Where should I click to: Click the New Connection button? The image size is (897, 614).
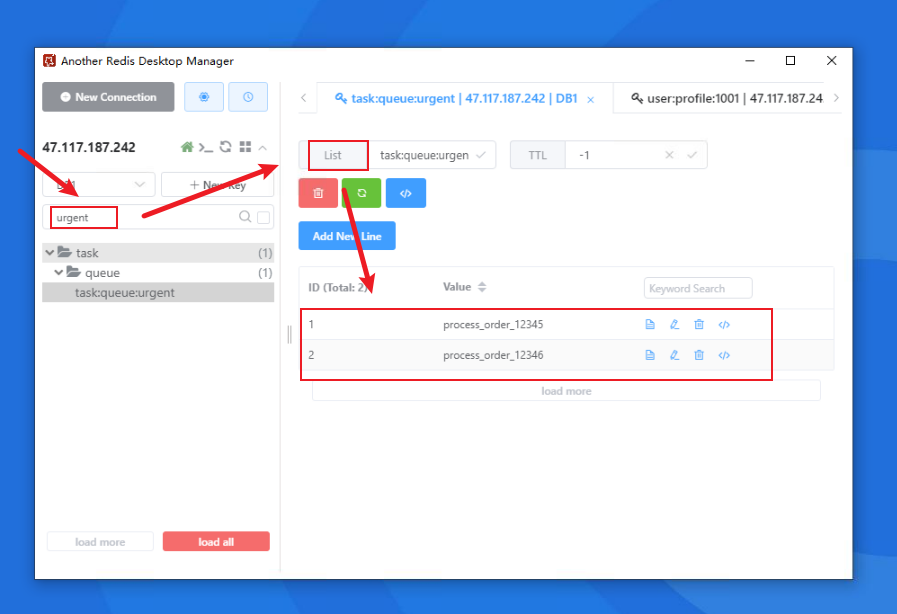point(108,97)
